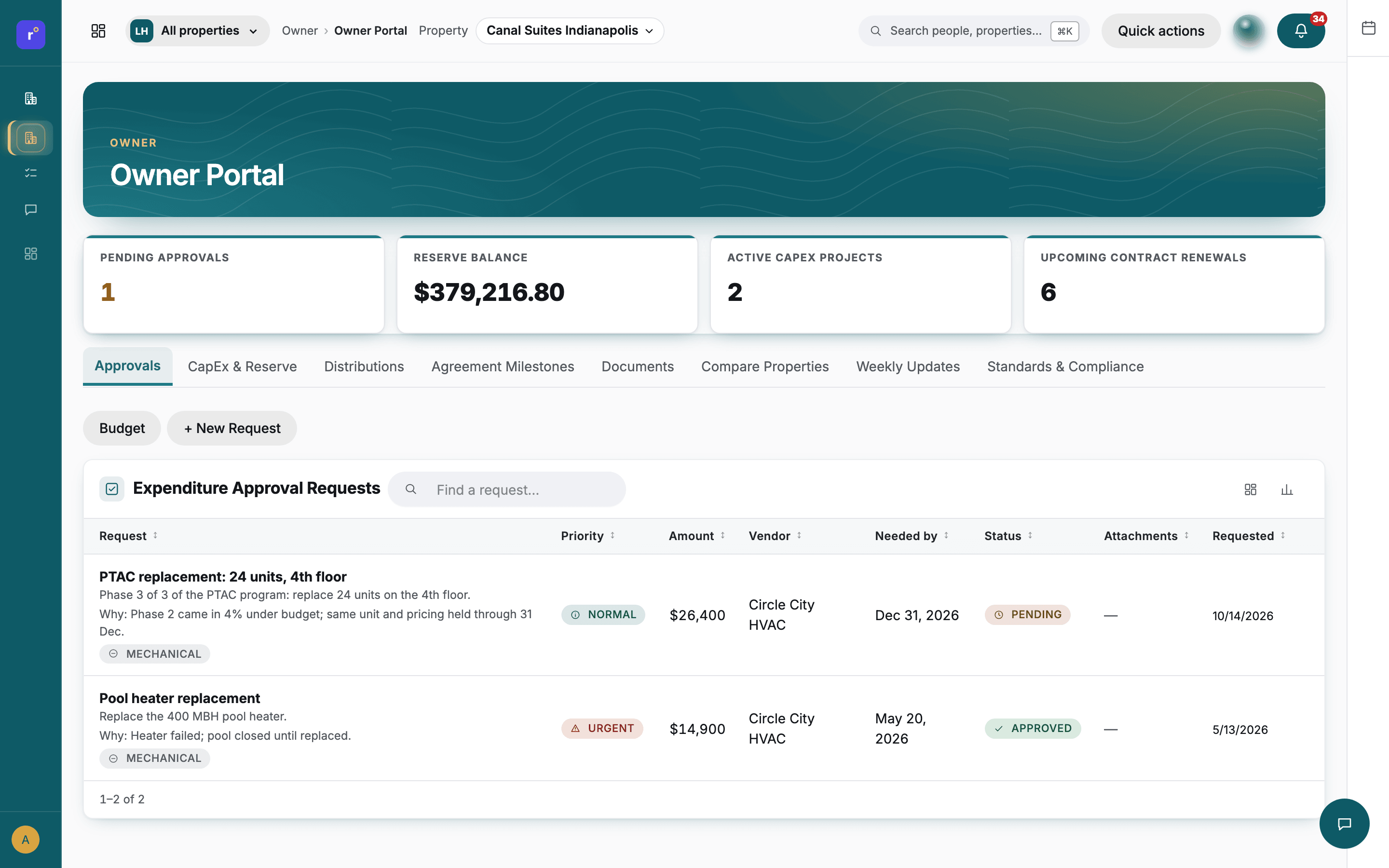The image size is (1389, 868).
Task: Click the $14,900 amount cell
Action: coord(697,729)
